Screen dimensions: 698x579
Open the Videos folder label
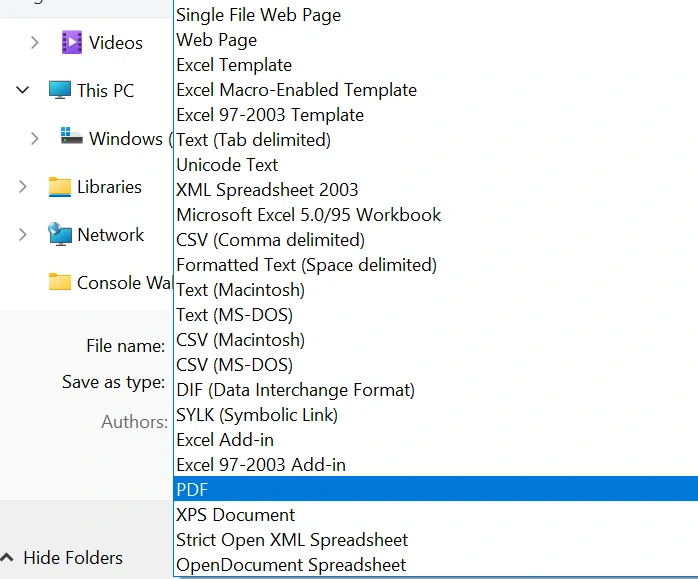tap(116, 43)
